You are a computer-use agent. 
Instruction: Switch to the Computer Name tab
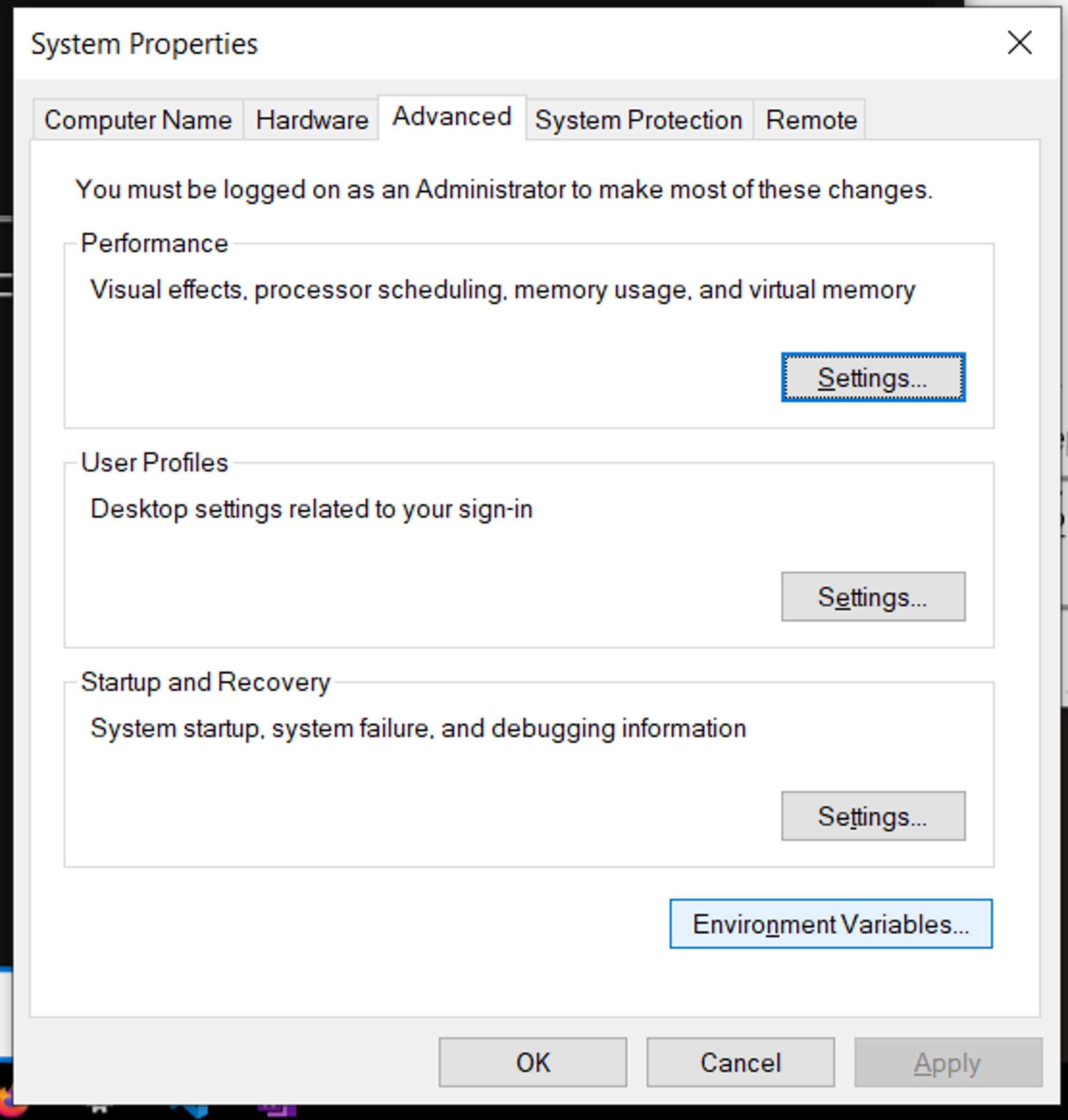coord(138,120)
